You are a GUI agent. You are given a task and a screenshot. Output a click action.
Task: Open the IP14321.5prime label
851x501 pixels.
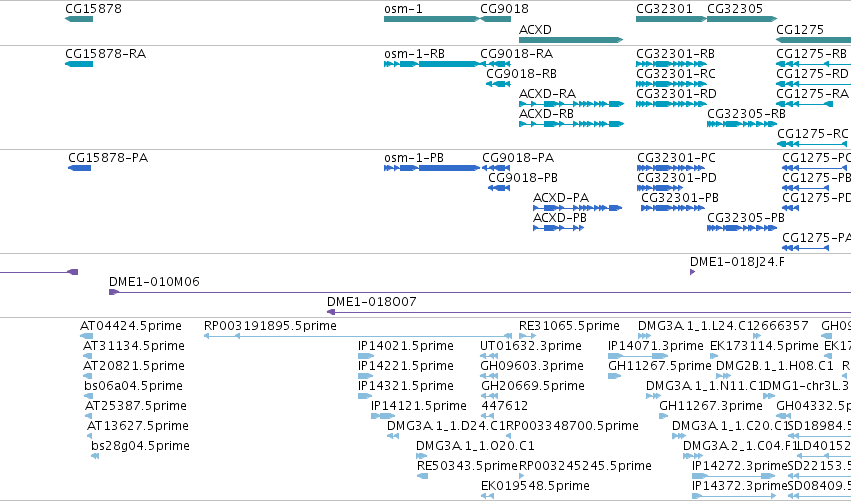click(x=406, y=386)
